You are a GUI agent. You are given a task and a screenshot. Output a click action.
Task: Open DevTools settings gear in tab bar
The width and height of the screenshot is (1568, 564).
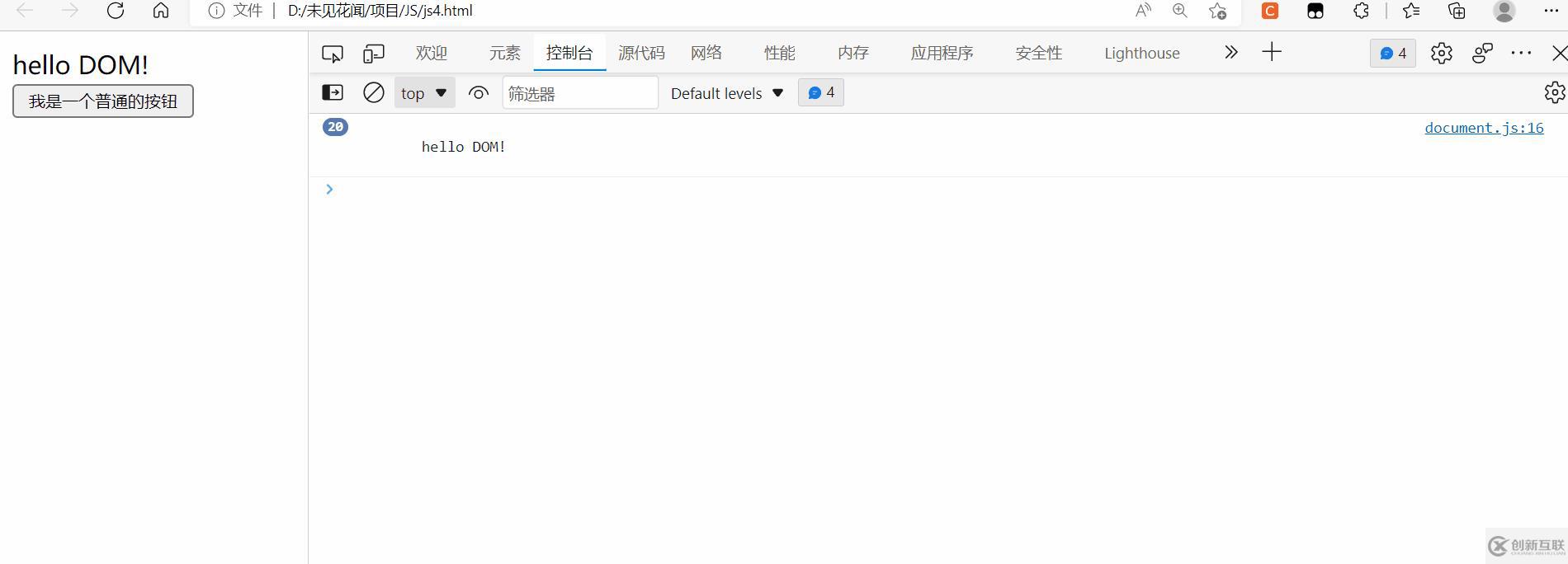click(x=1442, y=53)
